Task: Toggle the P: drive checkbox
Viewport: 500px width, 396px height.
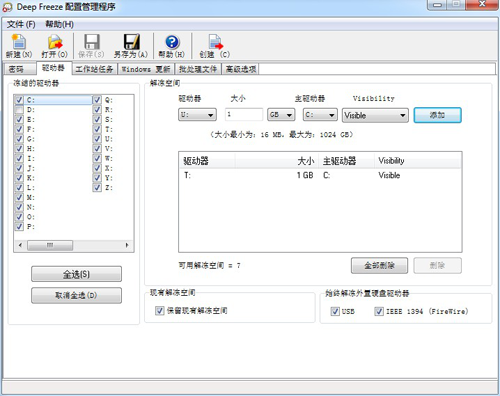Action: [19, 227]
